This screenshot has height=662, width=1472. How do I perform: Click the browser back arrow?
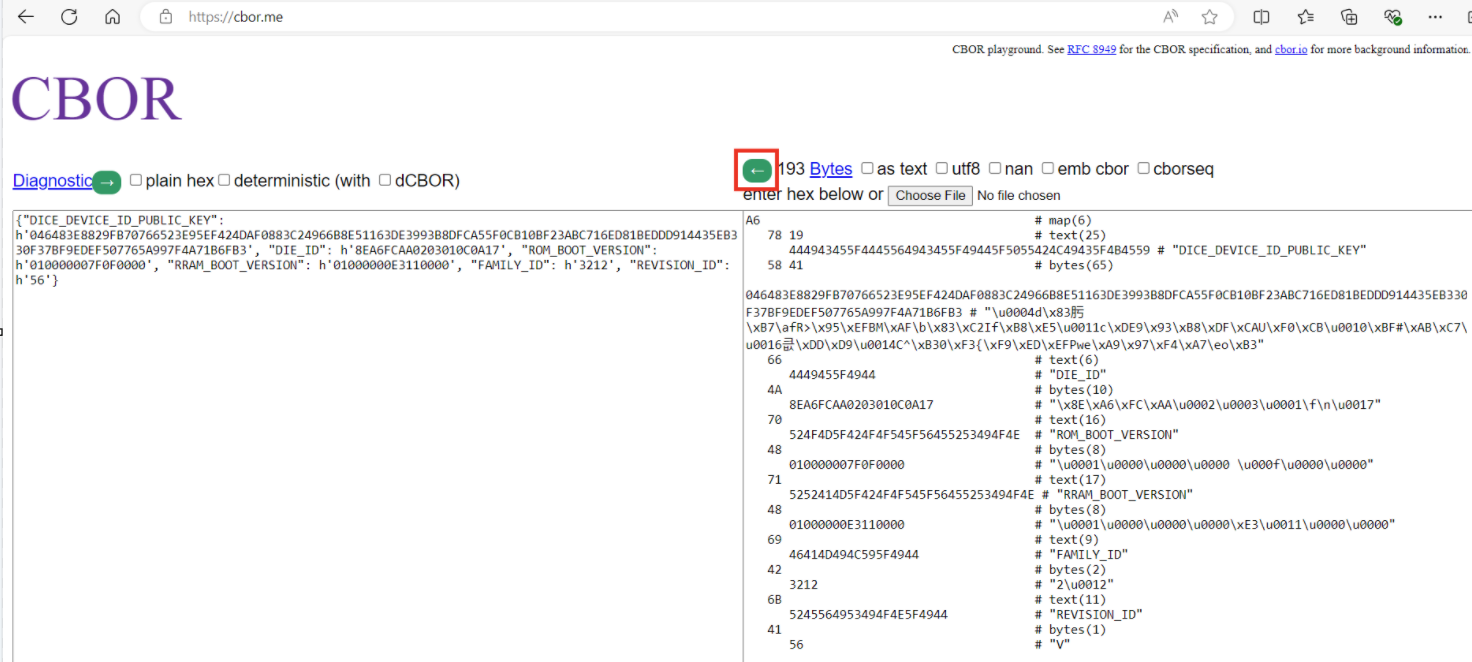pos(26,17)
